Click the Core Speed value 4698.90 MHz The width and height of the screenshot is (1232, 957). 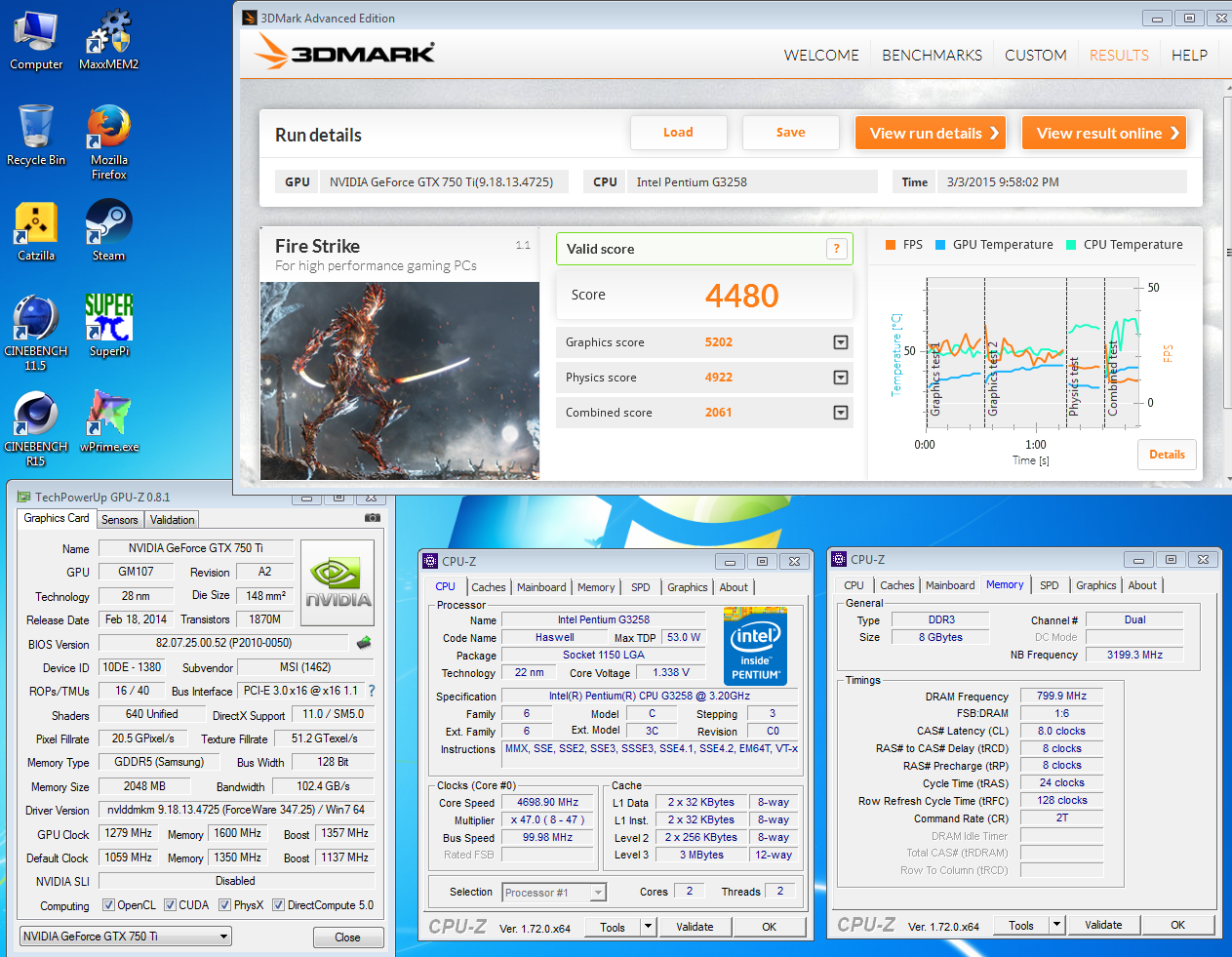548,802
